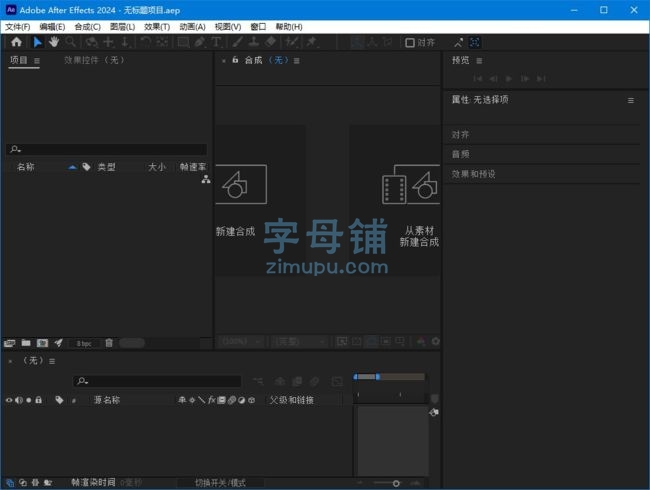Open the 合成 panel hamburger menu
Image resolution: width=650 pixels, height=490 pixels.
296,61
